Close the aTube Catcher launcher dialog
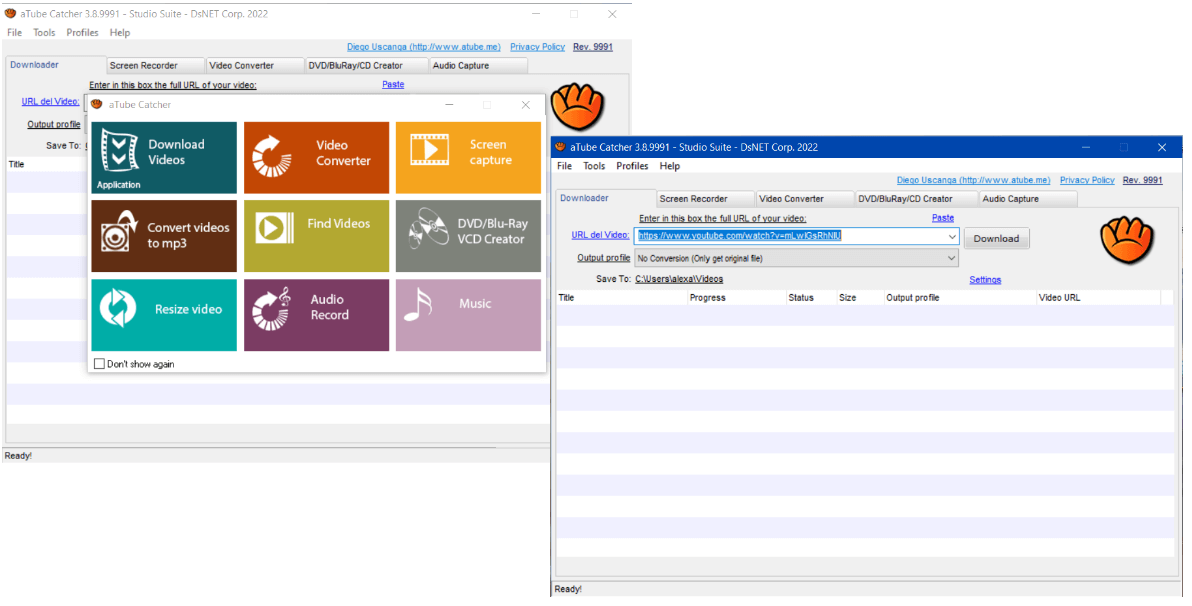Image resolution: width=1192 pixels, height=606 pixels. (x=525, y=105)
